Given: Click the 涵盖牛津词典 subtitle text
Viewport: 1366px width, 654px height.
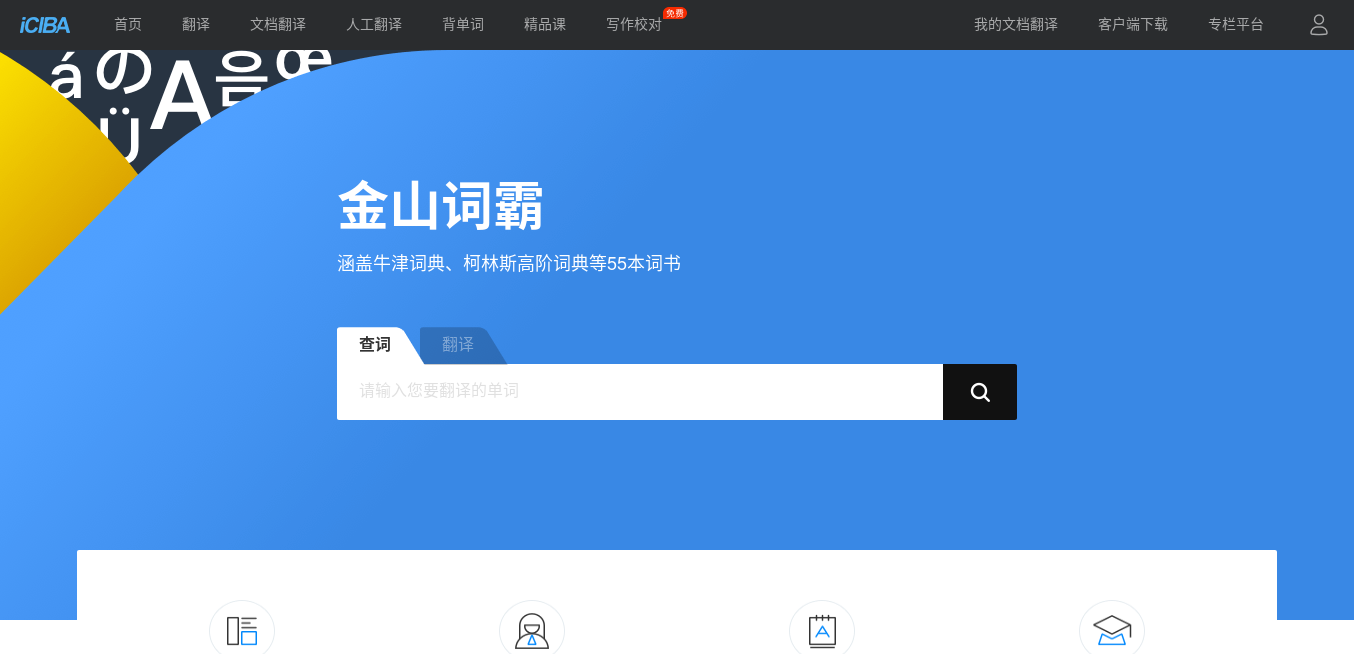Looking at the screenshot, I should click(x=509, y=264).
